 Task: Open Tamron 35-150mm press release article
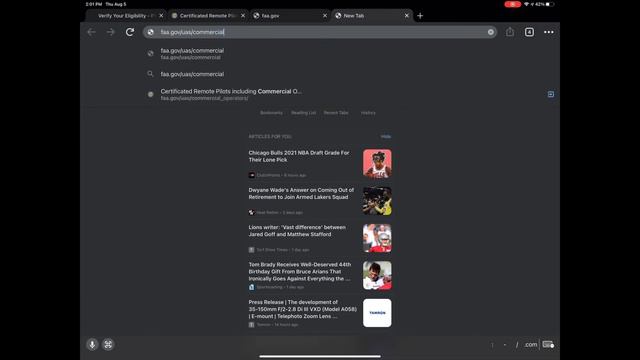pos(320,313)
